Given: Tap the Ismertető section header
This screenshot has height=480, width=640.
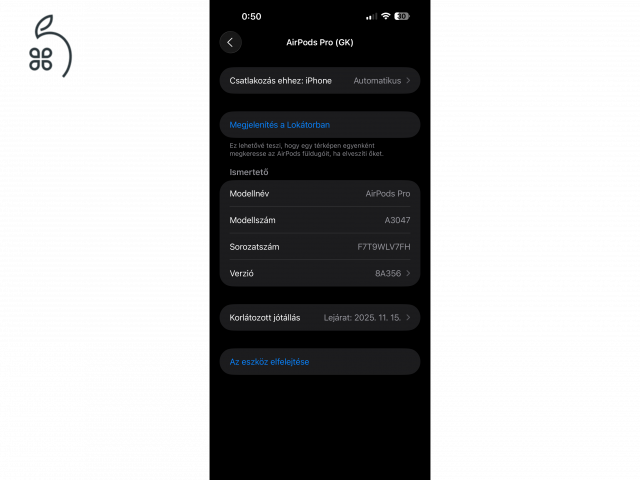Looking at the screenshot, I should pyautogui.click(x=249, y=172).
